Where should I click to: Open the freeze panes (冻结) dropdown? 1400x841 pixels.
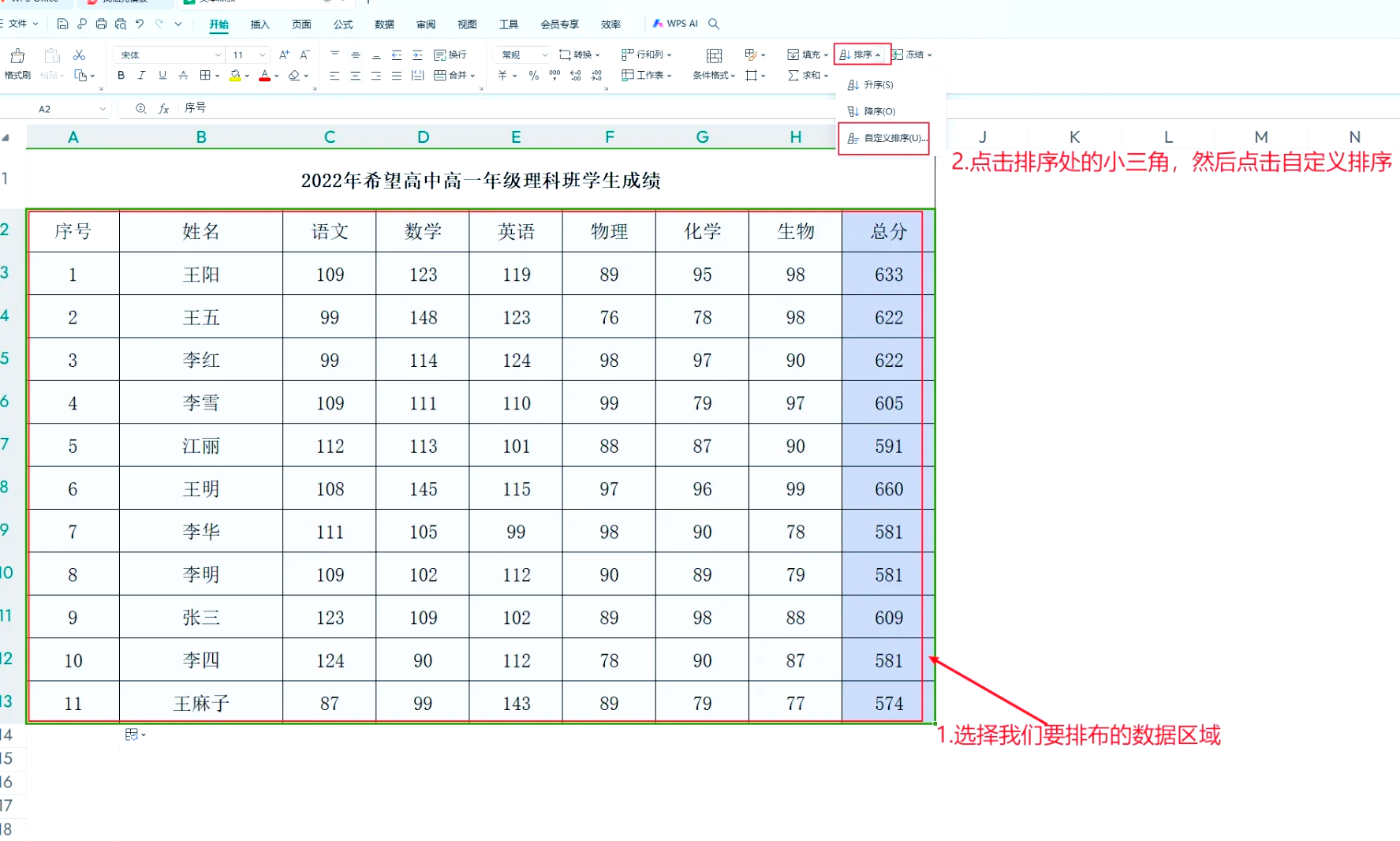point(911,54)
